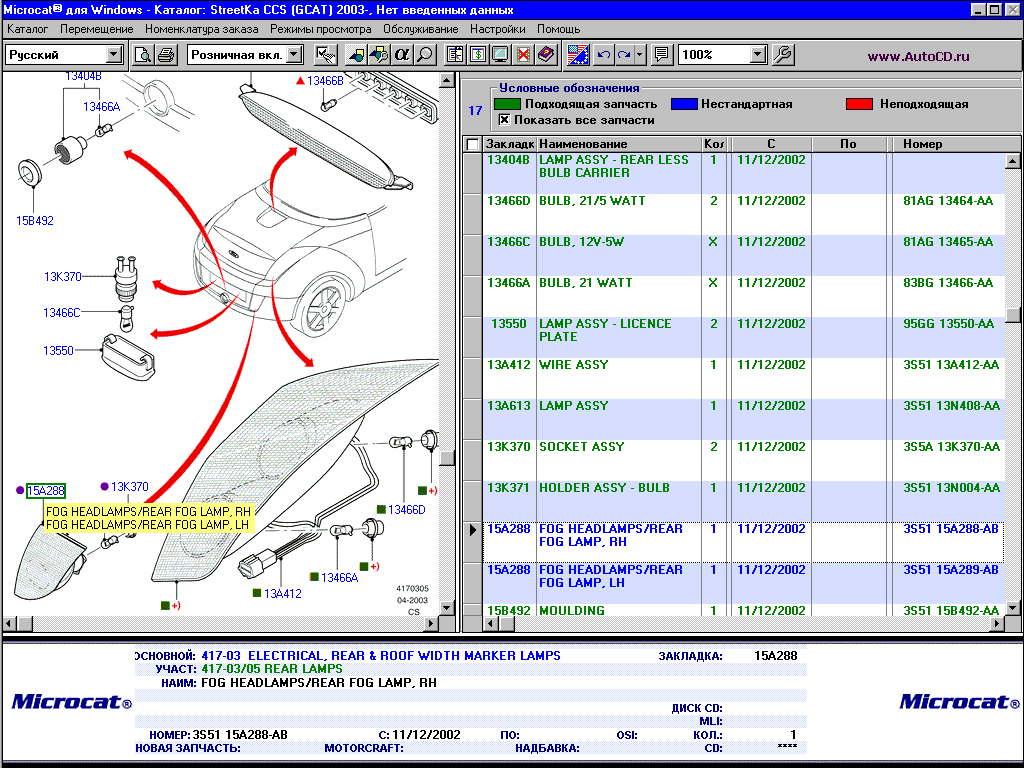Click the 15A288 callout in the diagram
1024x768 pixels.
pyautogui.click(x=46, y=490)
